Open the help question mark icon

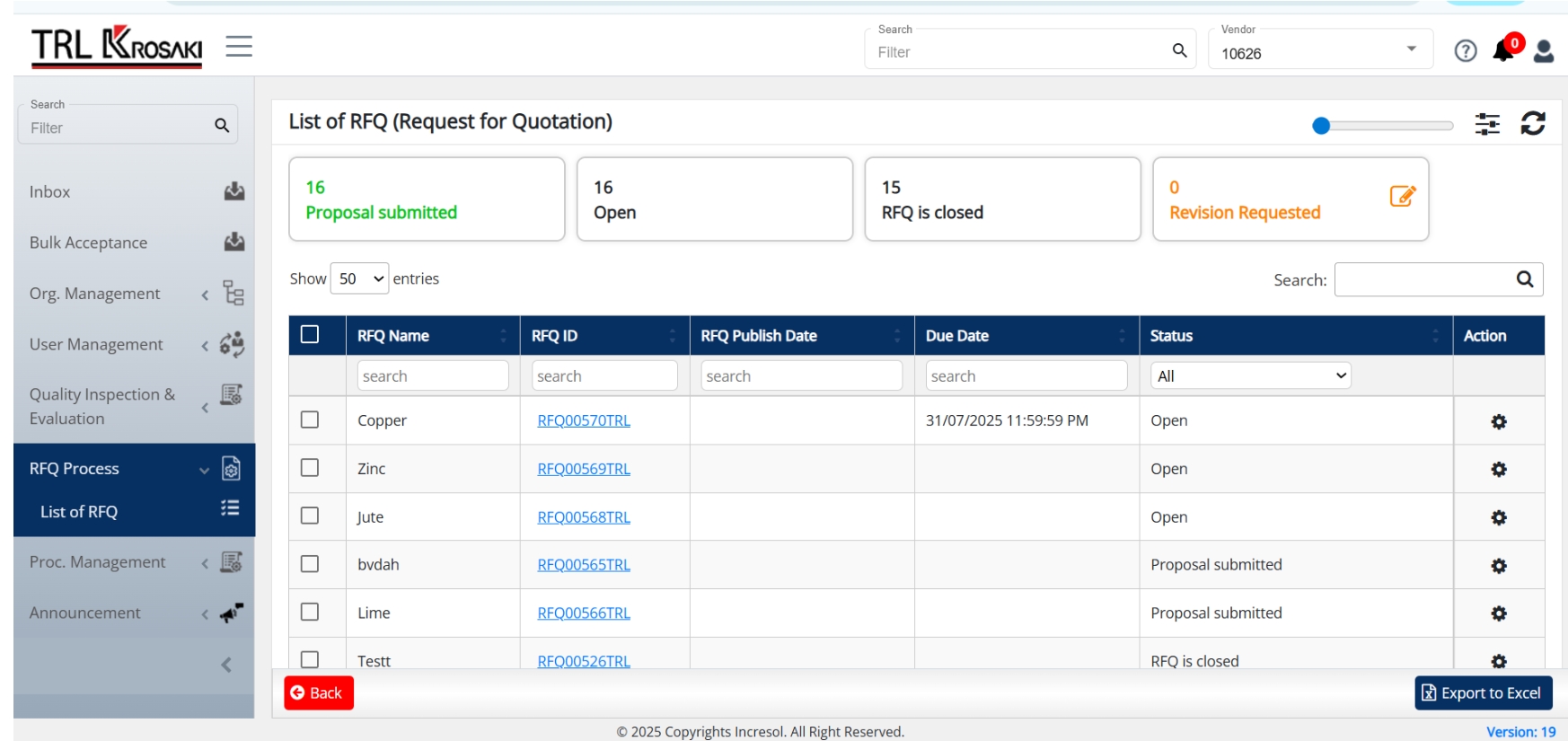[1466, 51]
